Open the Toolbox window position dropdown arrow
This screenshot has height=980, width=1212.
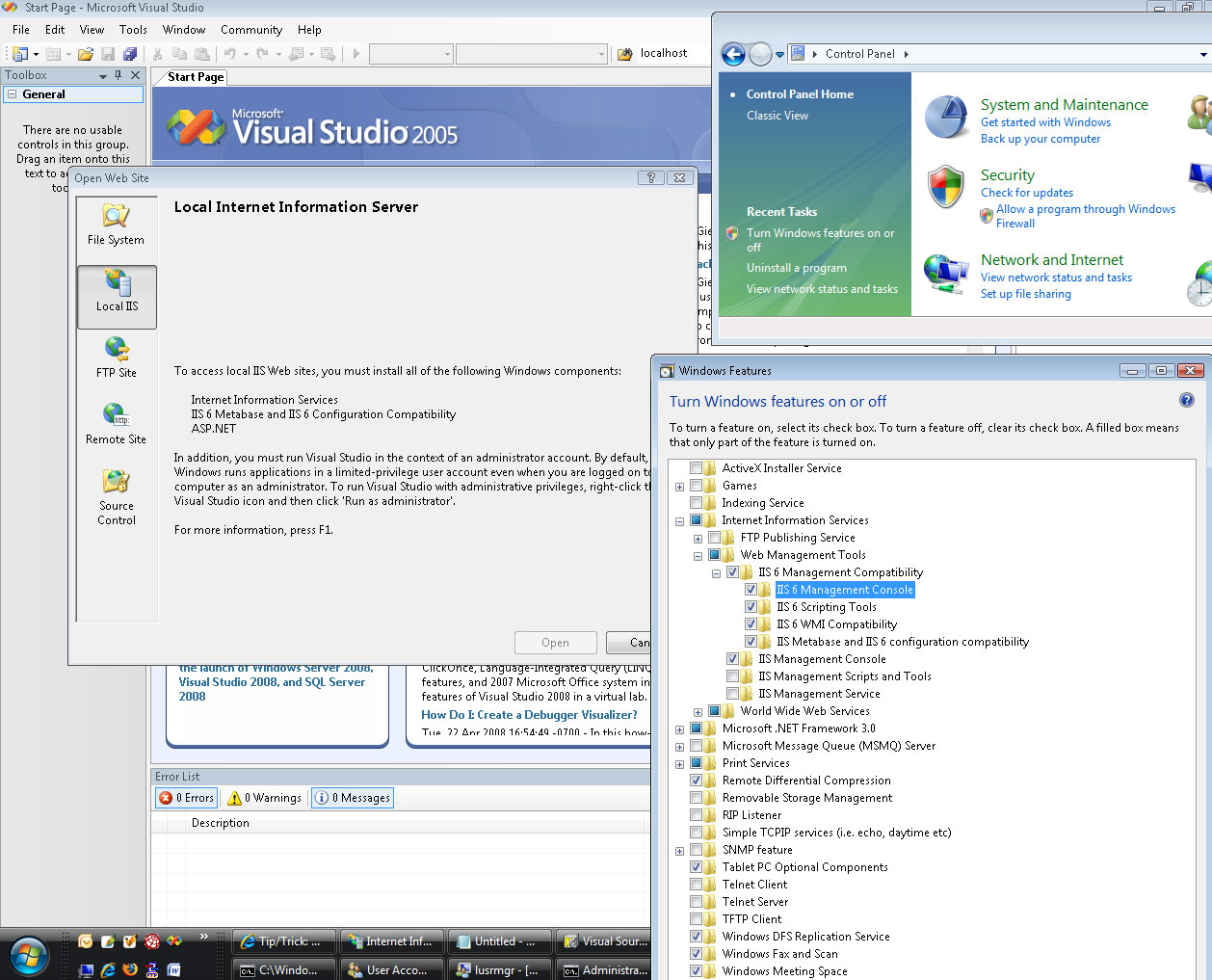103,75
